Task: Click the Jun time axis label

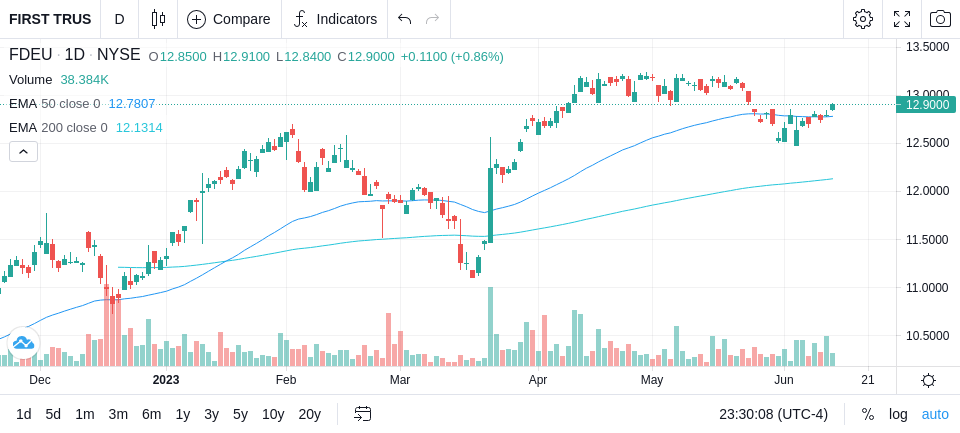Action: (x=784, y=380)
